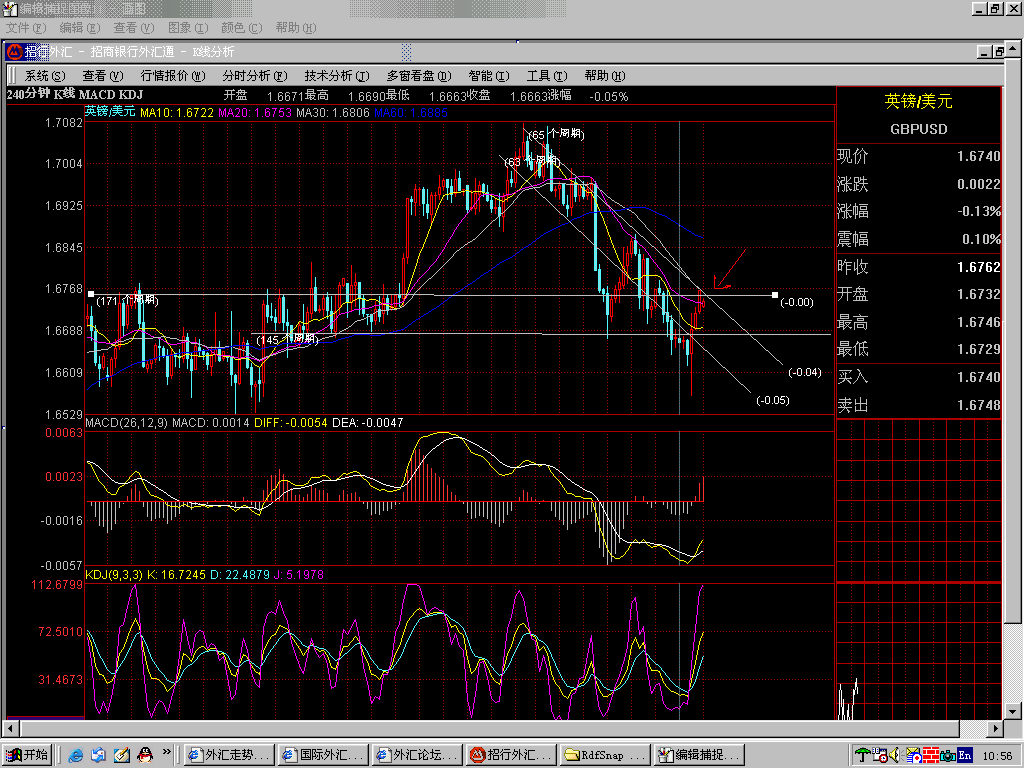Open the 行情报价(W) menu

pyautogui.click(x=172, y=76)
